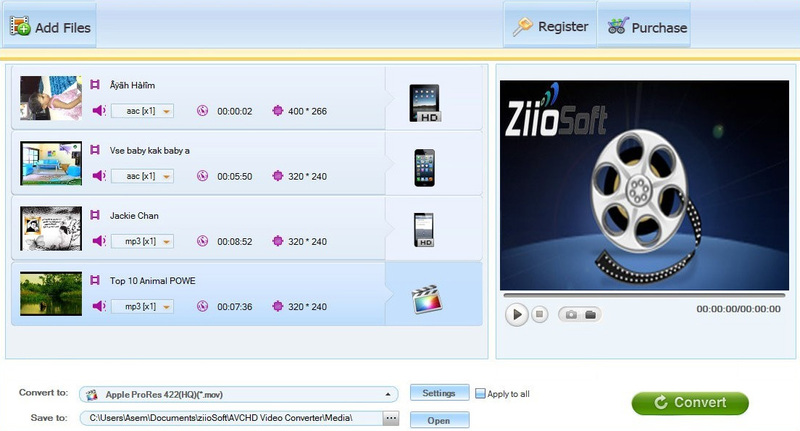The width and height of the screenshot is (800, 431).
Task: Open output profile Settings
Action: [x=439, y=393]
